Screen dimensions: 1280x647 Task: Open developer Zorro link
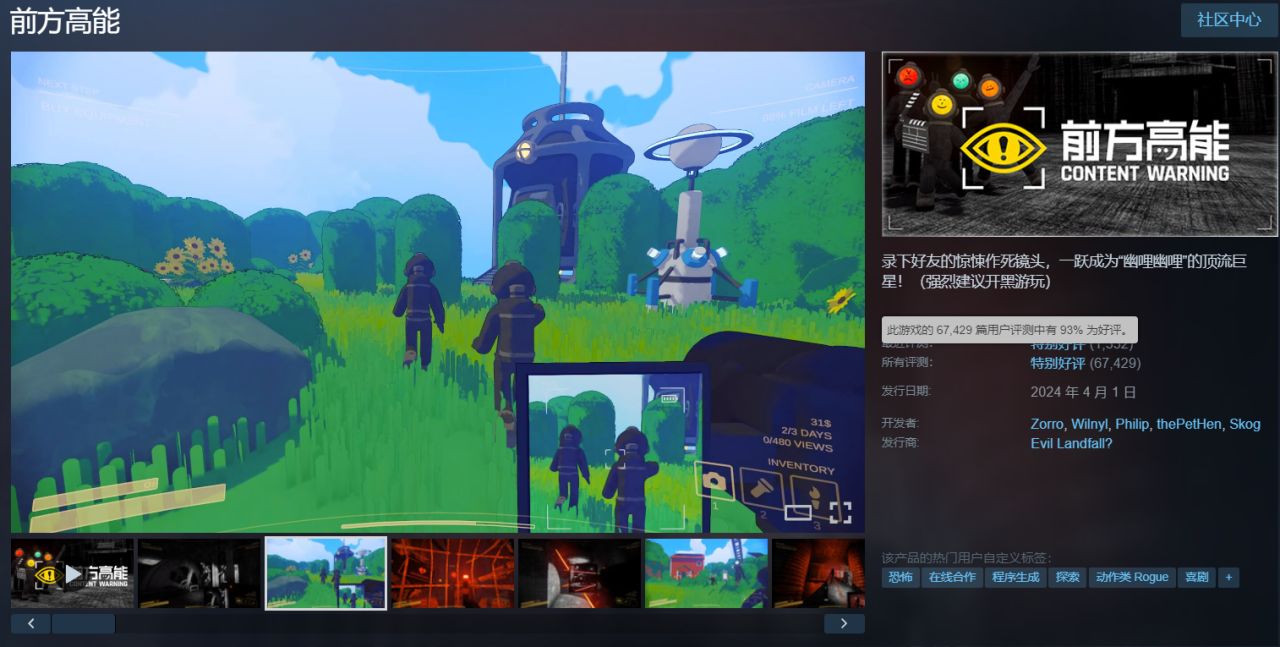tap(1047, 424)
